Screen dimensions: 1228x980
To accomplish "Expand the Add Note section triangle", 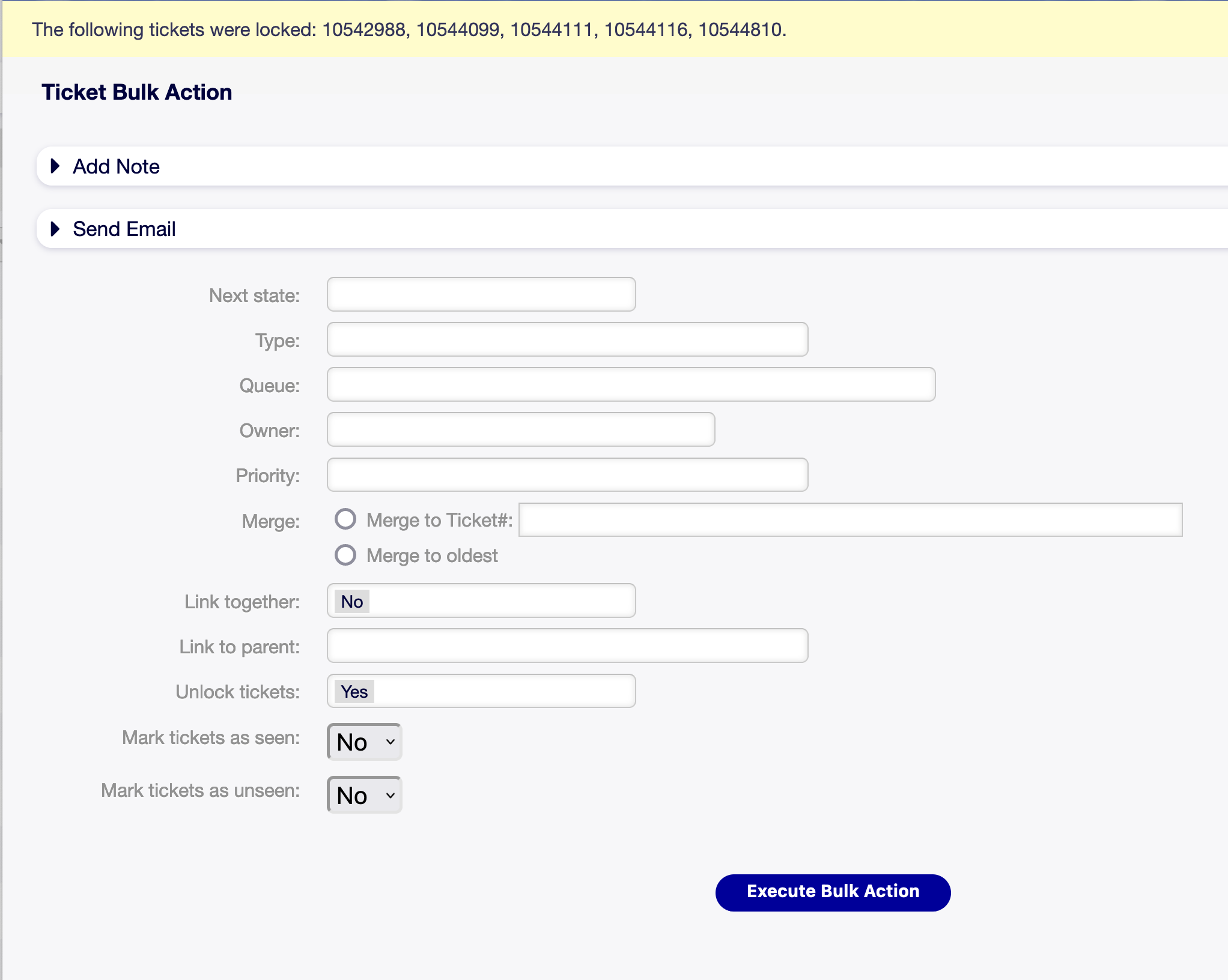I will (x=55, y=166).
